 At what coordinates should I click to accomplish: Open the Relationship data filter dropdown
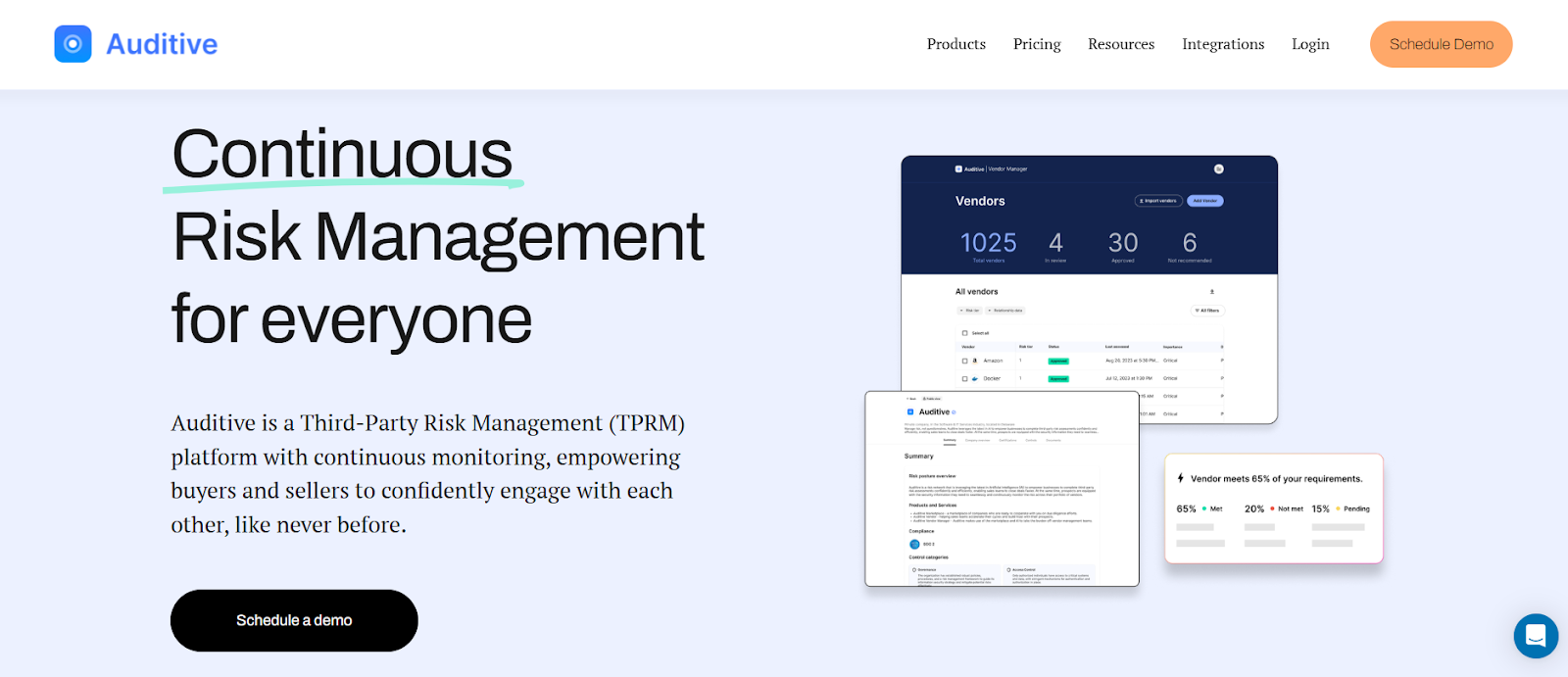point(1005,311)
